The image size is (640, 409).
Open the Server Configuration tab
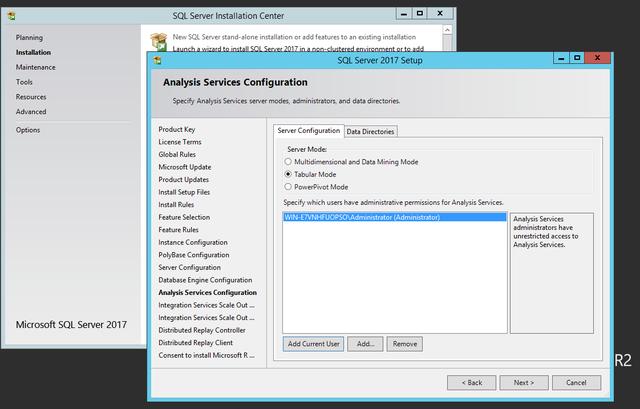click(x=309, y=131)
